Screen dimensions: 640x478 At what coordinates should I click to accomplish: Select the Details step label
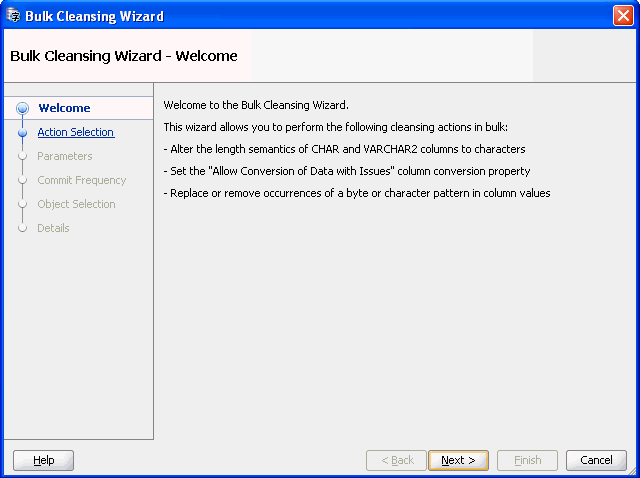[x=54, y=228]
